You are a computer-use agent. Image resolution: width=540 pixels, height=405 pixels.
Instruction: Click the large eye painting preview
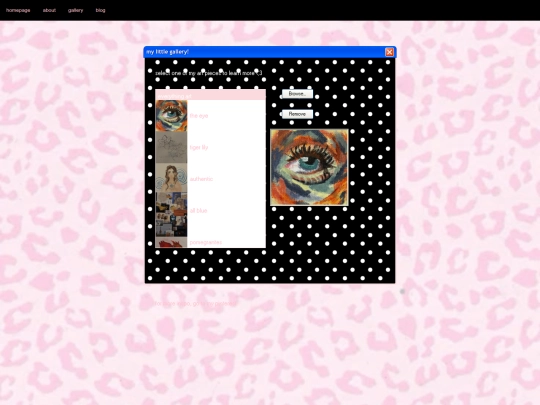point(309,167)
